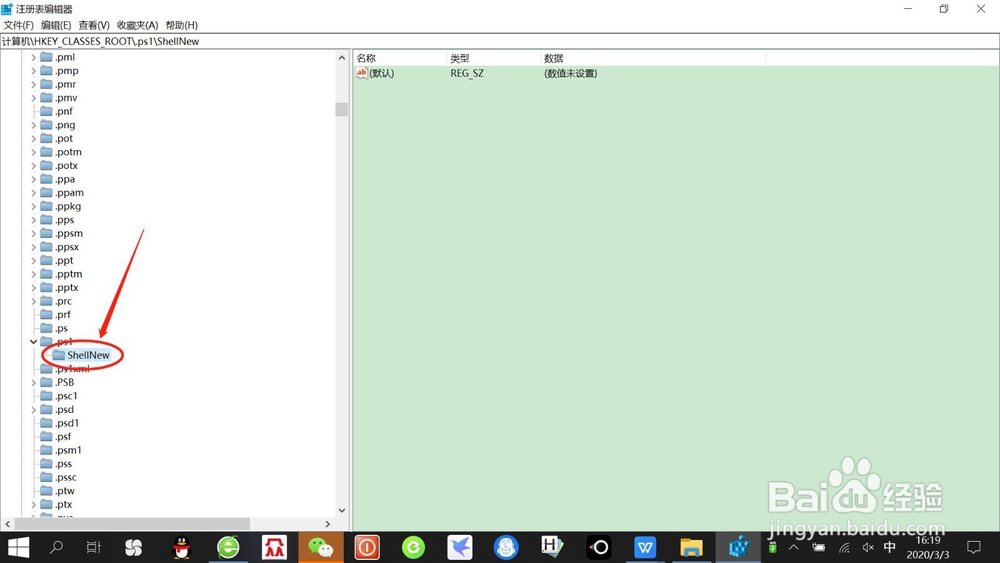
Task: Click tree pane scroll up arrow
Action: pos(342,58)
